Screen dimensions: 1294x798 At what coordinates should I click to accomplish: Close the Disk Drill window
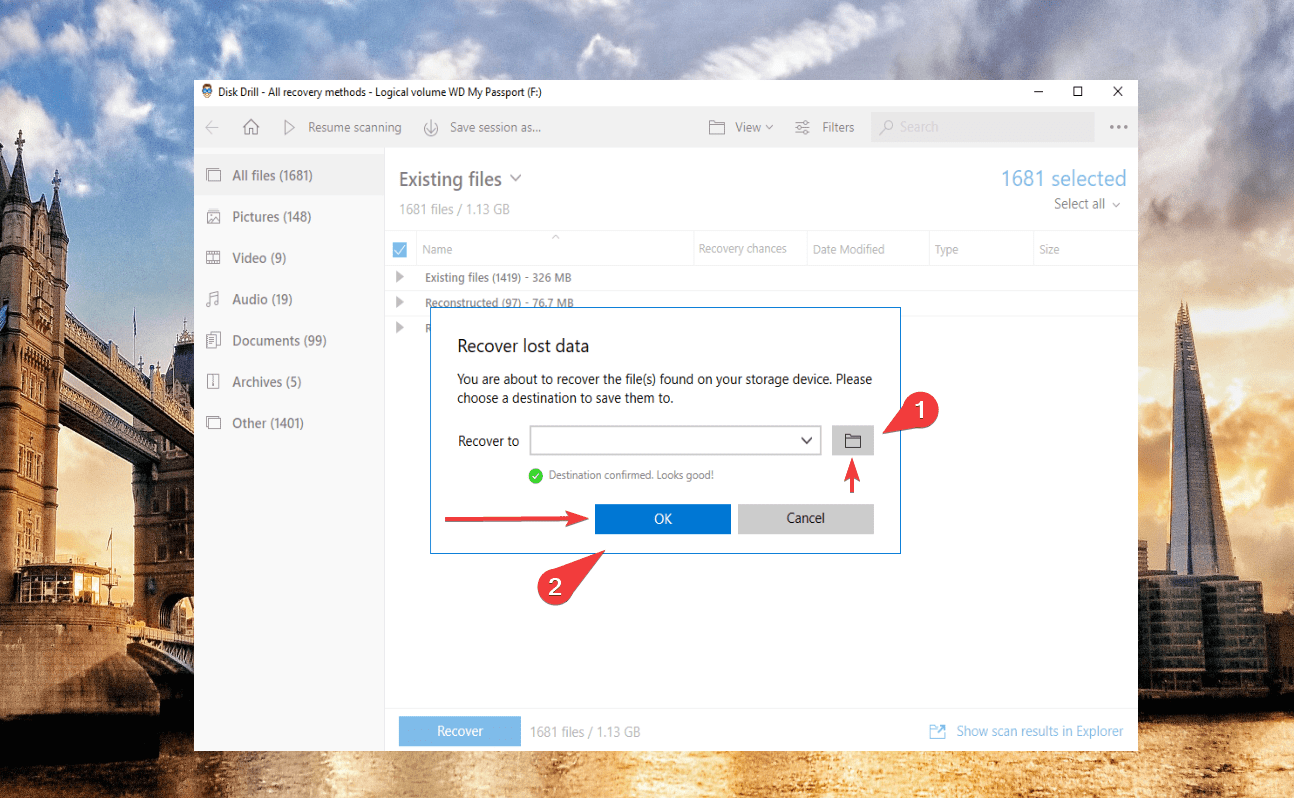(1118, 91)
